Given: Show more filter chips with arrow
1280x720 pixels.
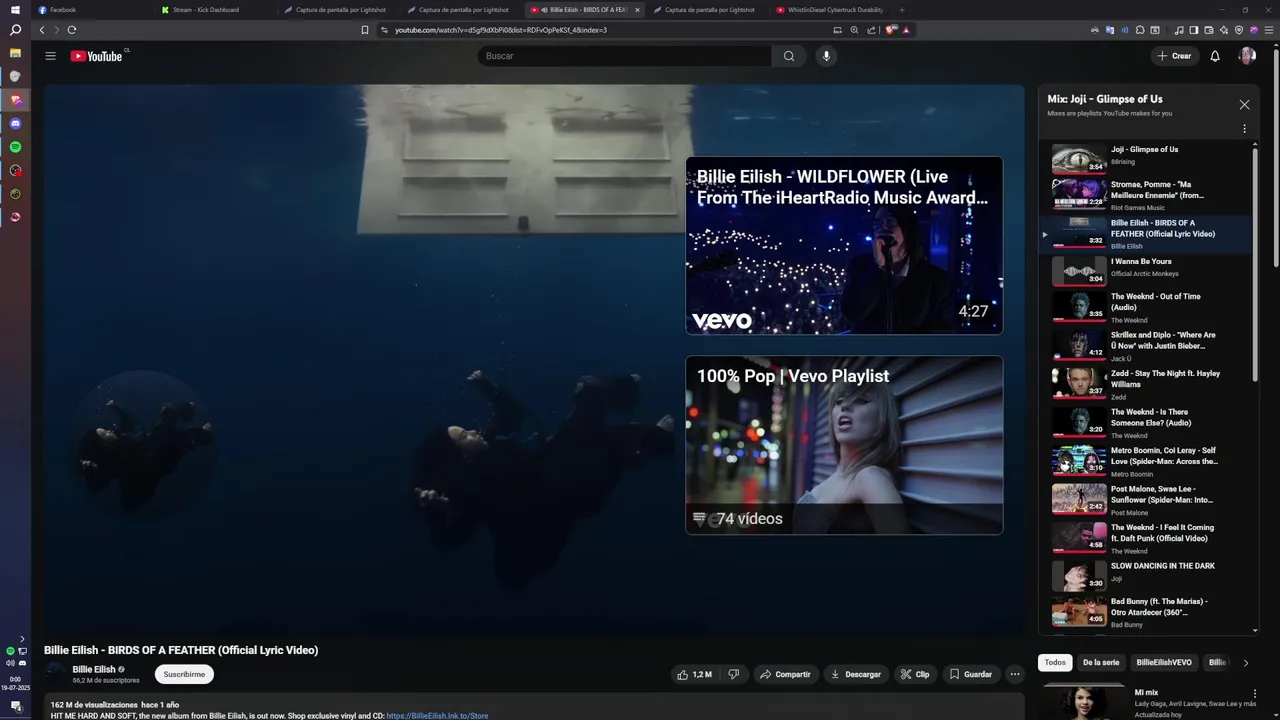Looking at the screenshot, I should tap(1245, 662).
